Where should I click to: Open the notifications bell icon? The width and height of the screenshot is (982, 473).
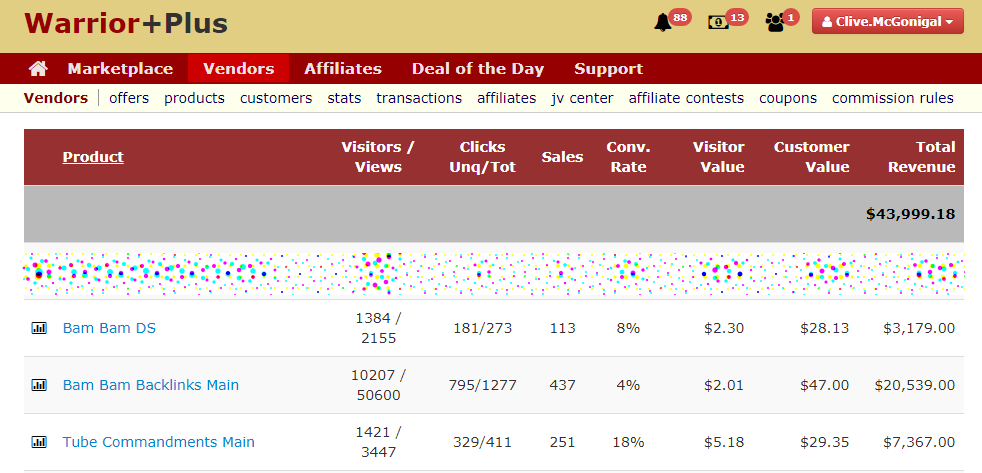pos(663,23)
